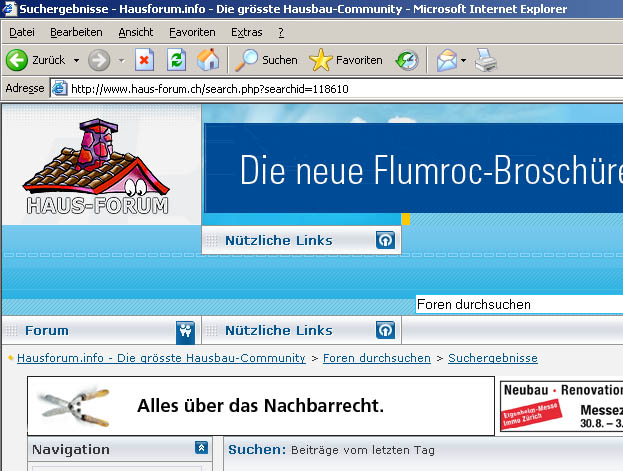Click the Foren durchsuchen breadcrumb link
Viewport: 623px width, 471px height.
(x=377, y=358)
